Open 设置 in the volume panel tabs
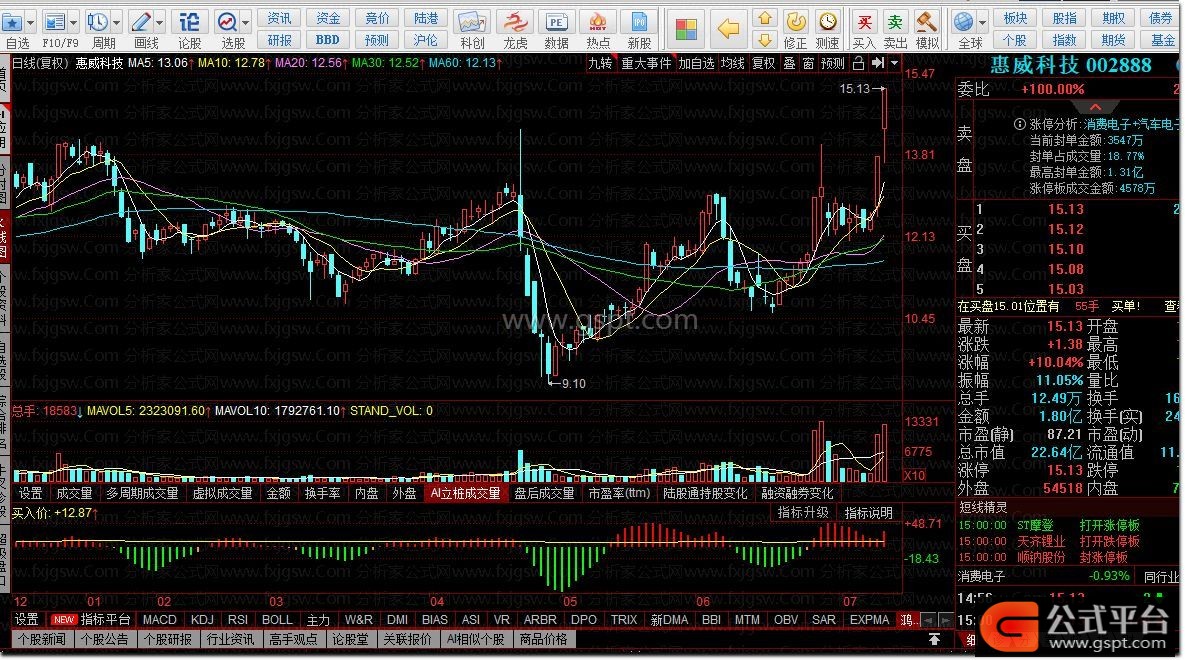Image resolution: width=1185 pixels, height=660 pixels. click(30, 494)
